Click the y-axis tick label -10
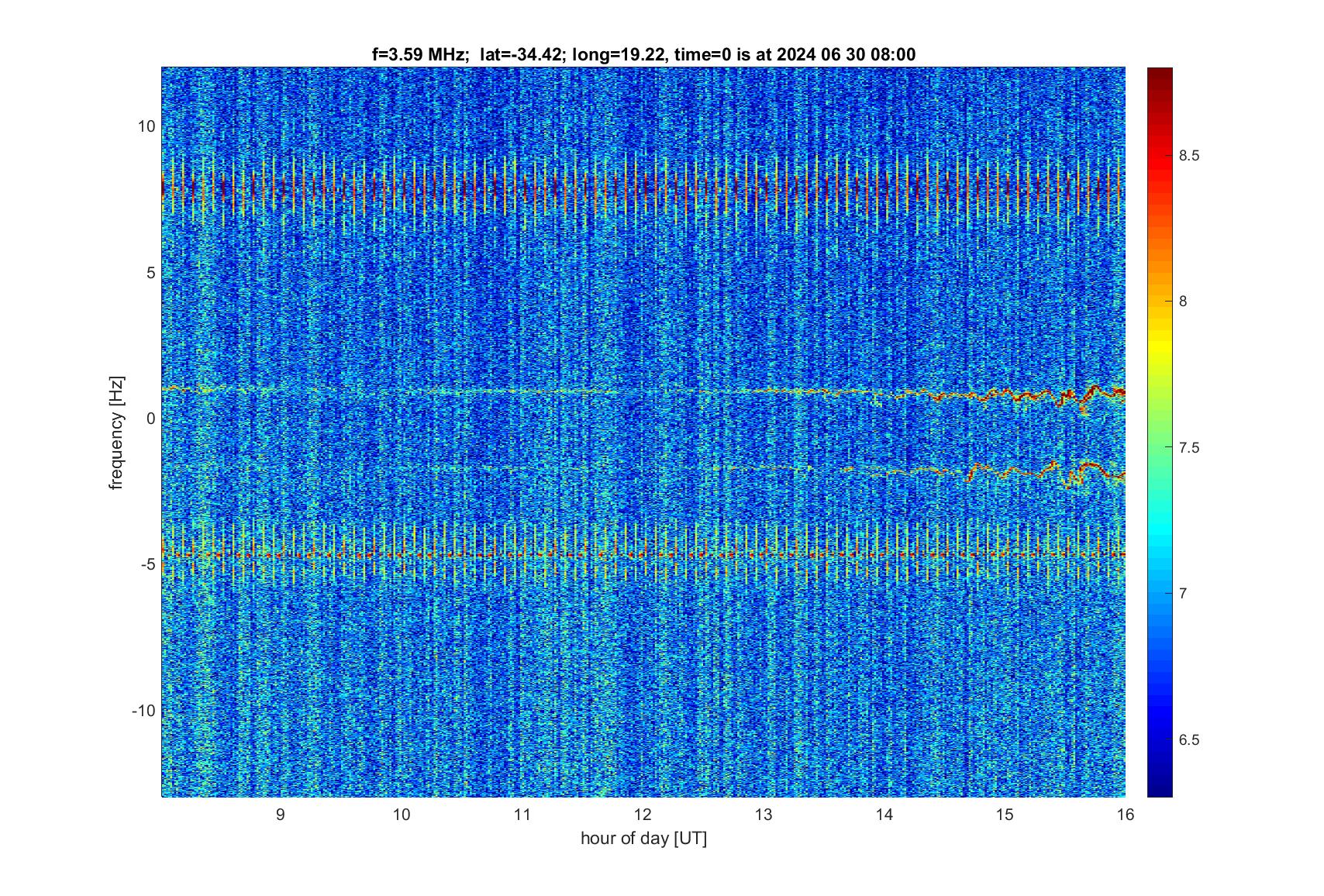 141,711
